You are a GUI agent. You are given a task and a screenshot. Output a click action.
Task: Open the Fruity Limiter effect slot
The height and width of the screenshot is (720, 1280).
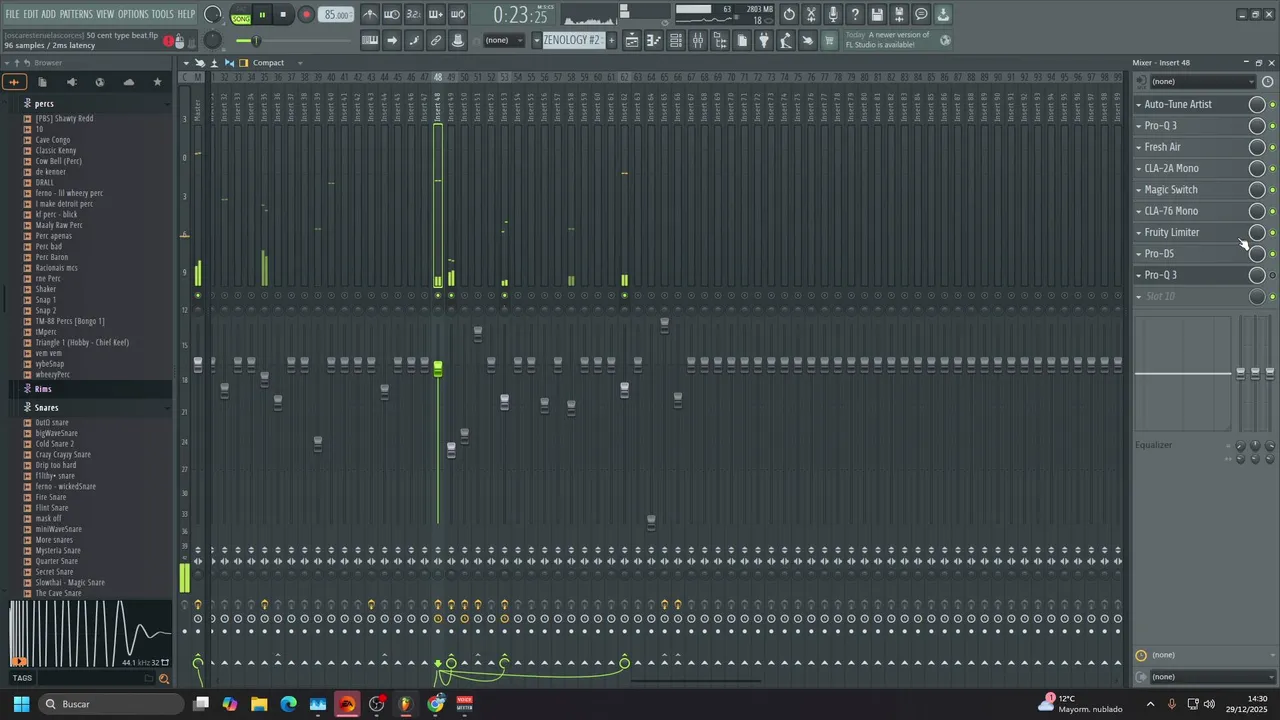(x=1171, y=232)
